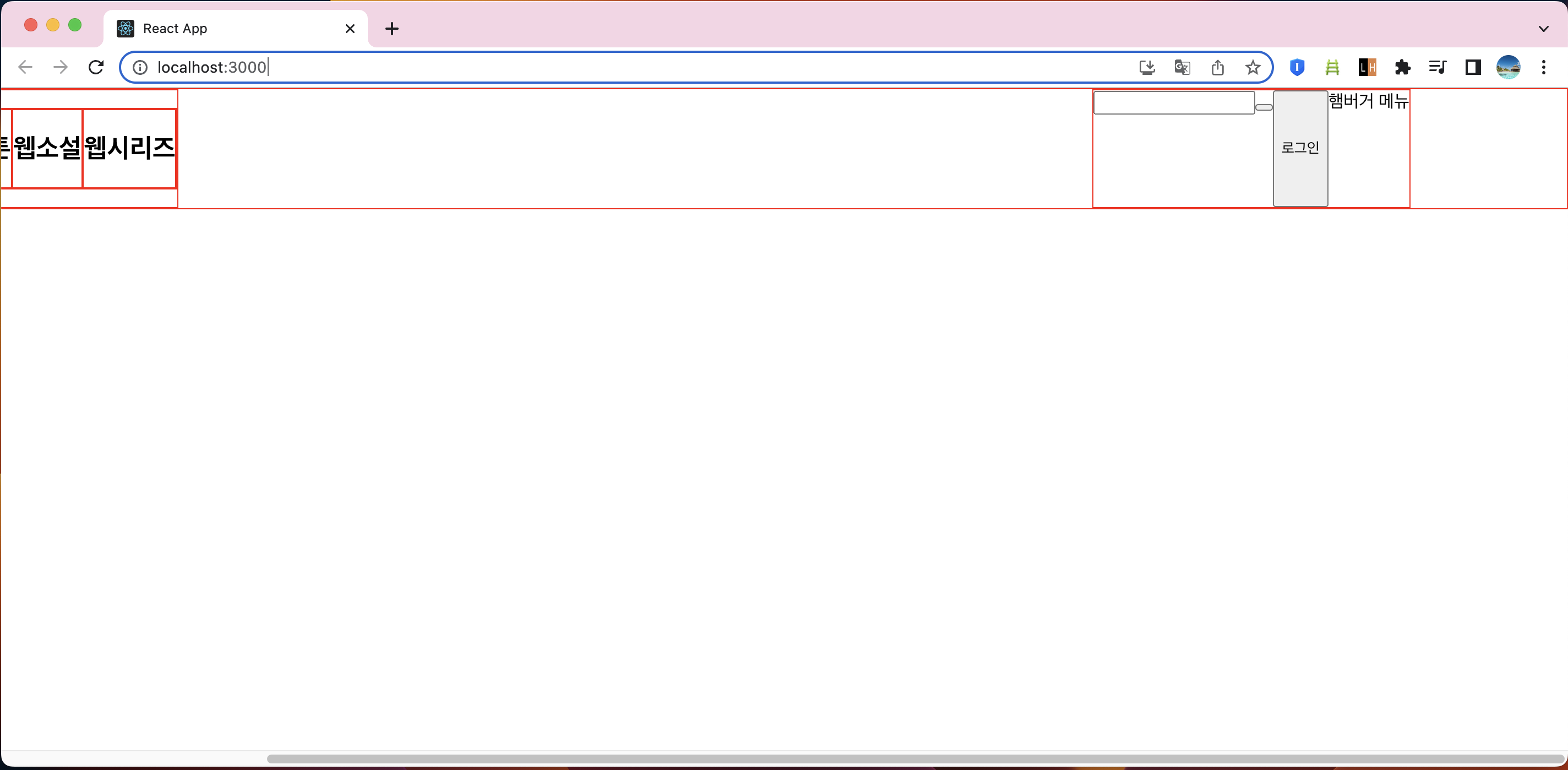Screen dimensions: 1568x770
Task: Click the 웹소설 menu item
Action: tap(47, 148)
